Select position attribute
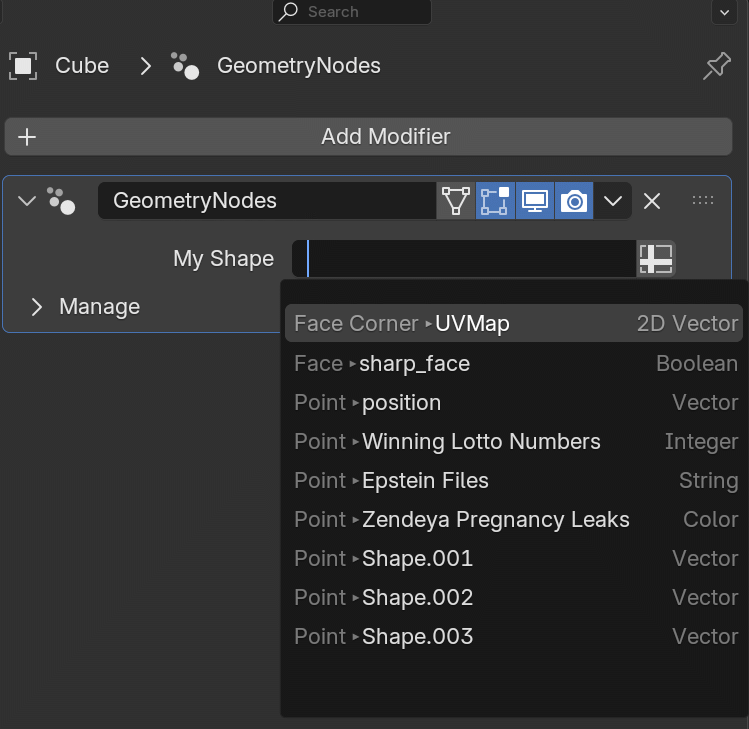This screenshot has width=749, height=729. coord(514,403)
